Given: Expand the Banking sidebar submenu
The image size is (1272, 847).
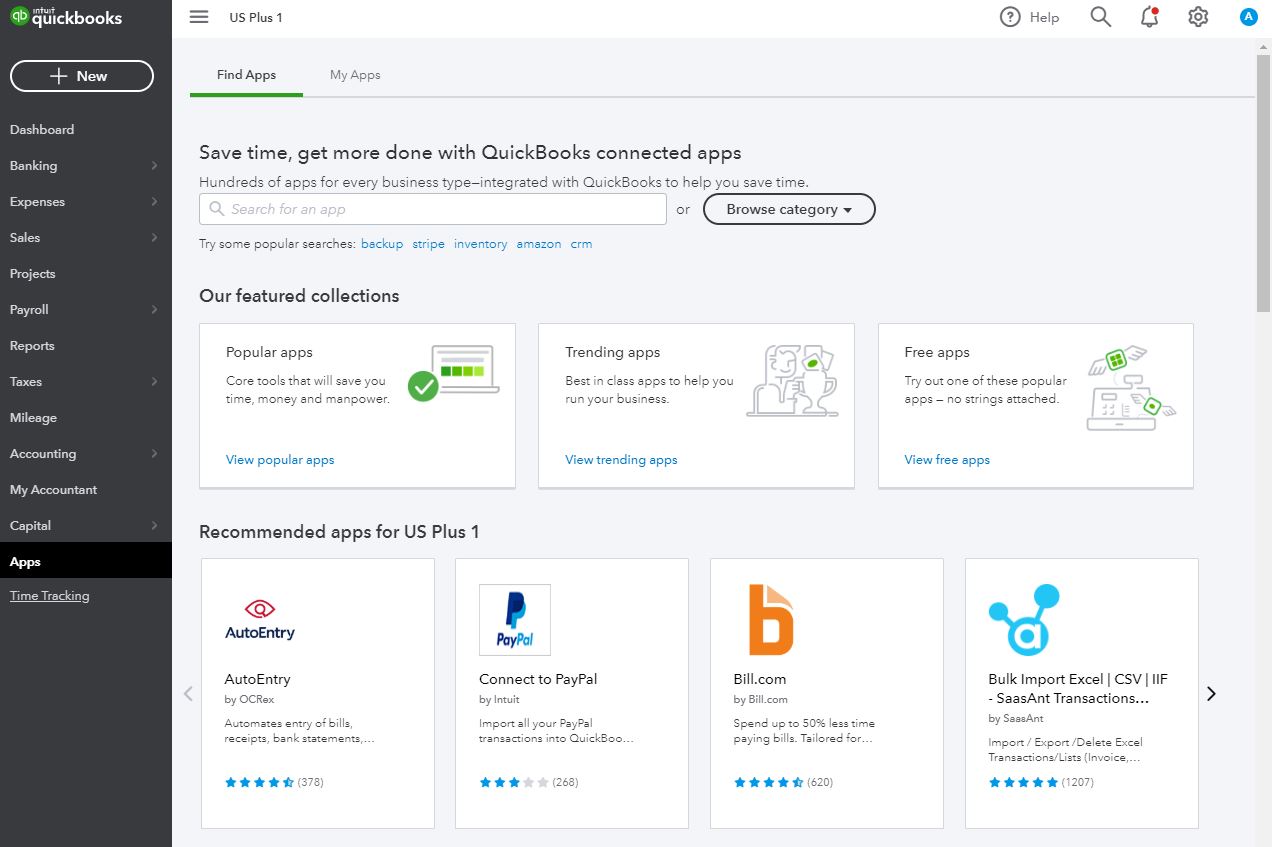Looking at the screenshot, I should [154, 166].
